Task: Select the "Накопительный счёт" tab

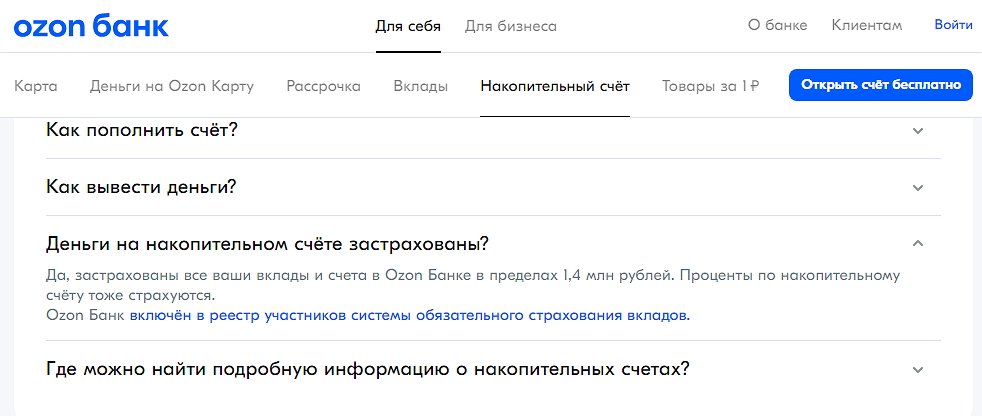Action: [555, 86]
